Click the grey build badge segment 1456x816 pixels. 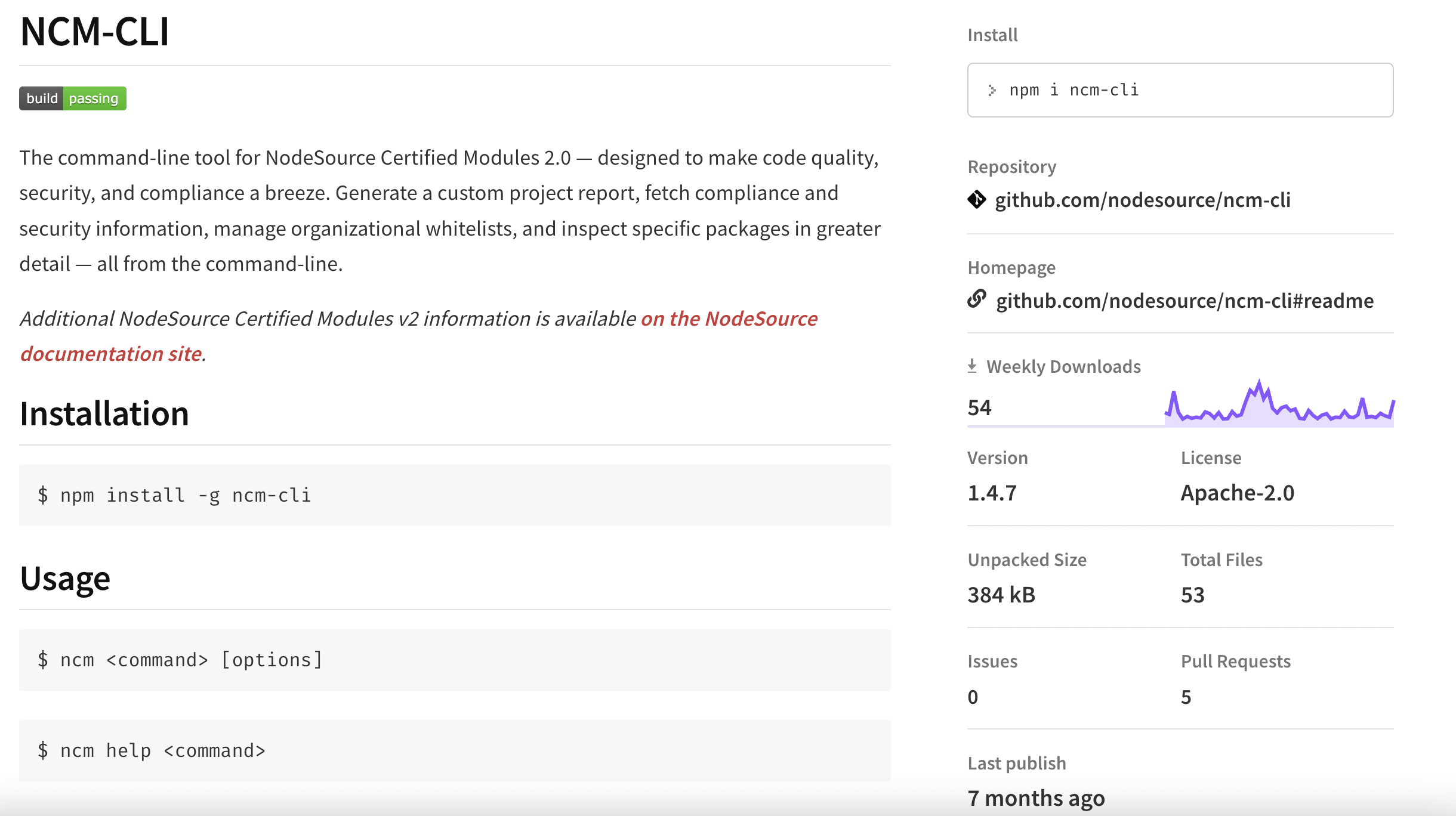tap(42, 98)
